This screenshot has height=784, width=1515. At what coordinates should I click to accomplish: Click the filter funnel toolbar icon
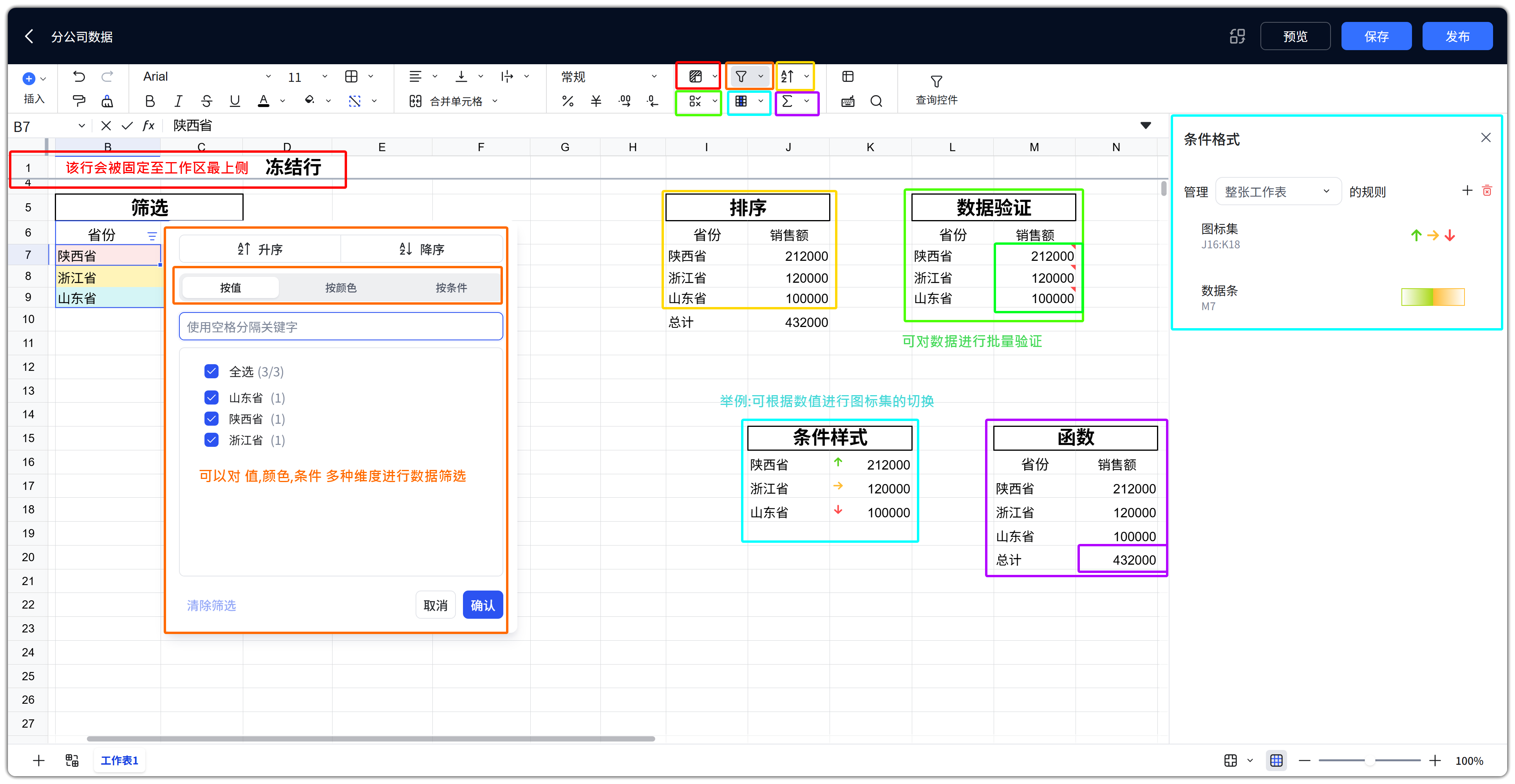coord(741,76)
